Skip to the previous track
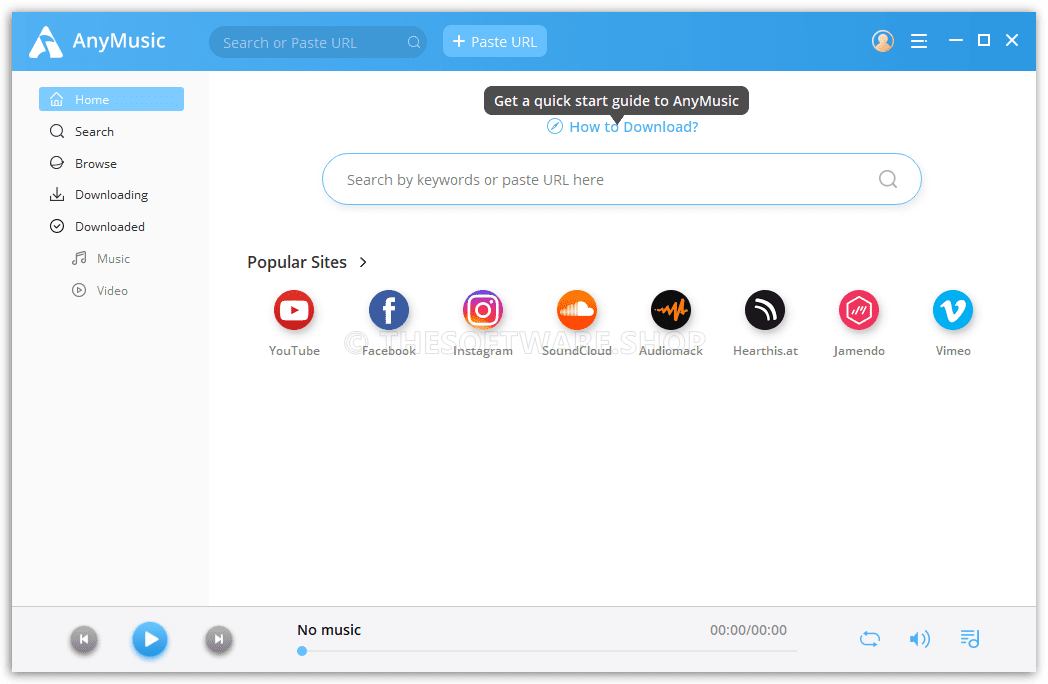1048x684 pixels. (84, 640)
